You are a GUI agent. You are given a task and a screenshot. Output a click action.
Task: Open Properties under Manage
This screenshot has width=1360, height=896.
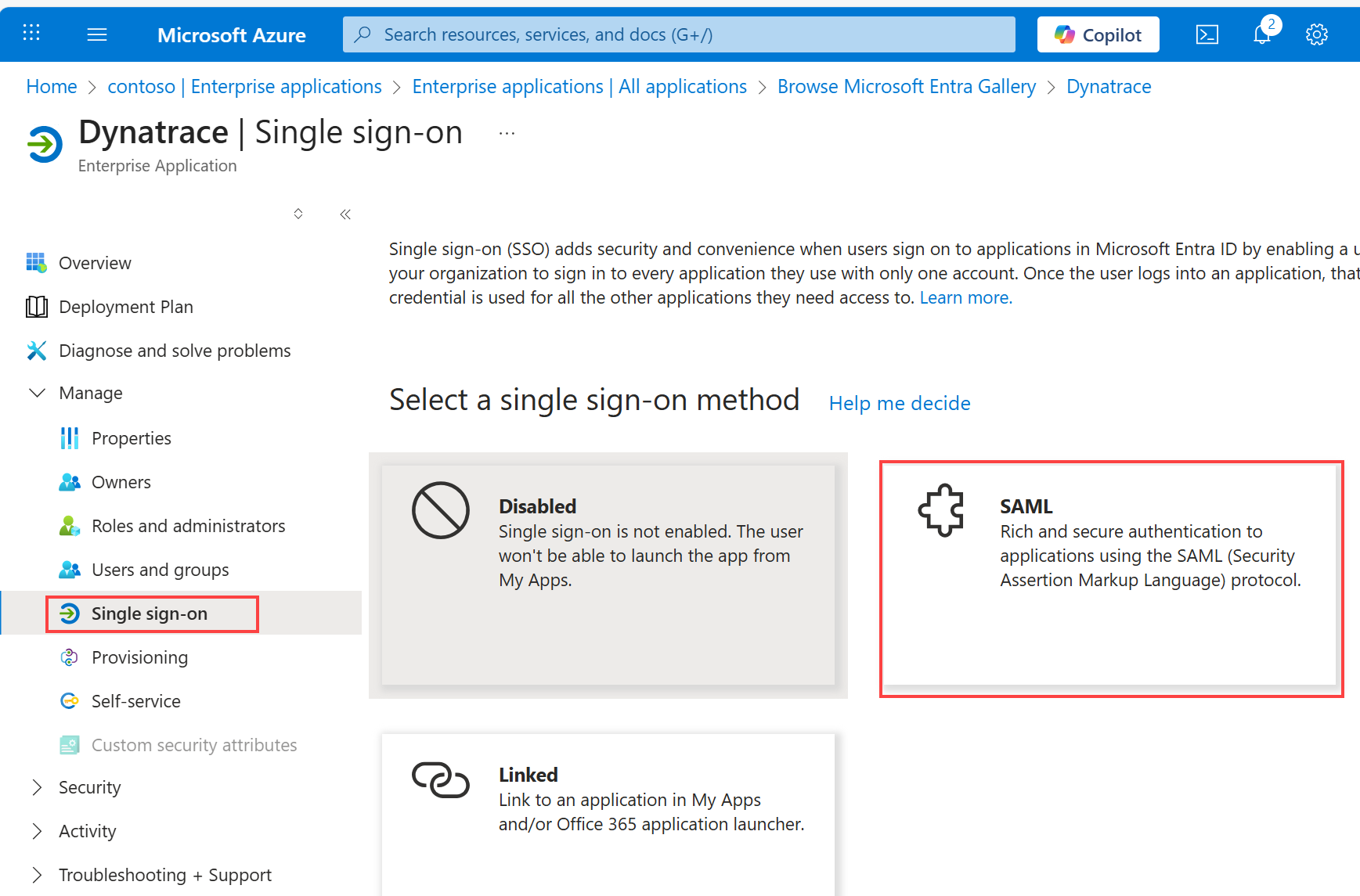tap(131, 438)
